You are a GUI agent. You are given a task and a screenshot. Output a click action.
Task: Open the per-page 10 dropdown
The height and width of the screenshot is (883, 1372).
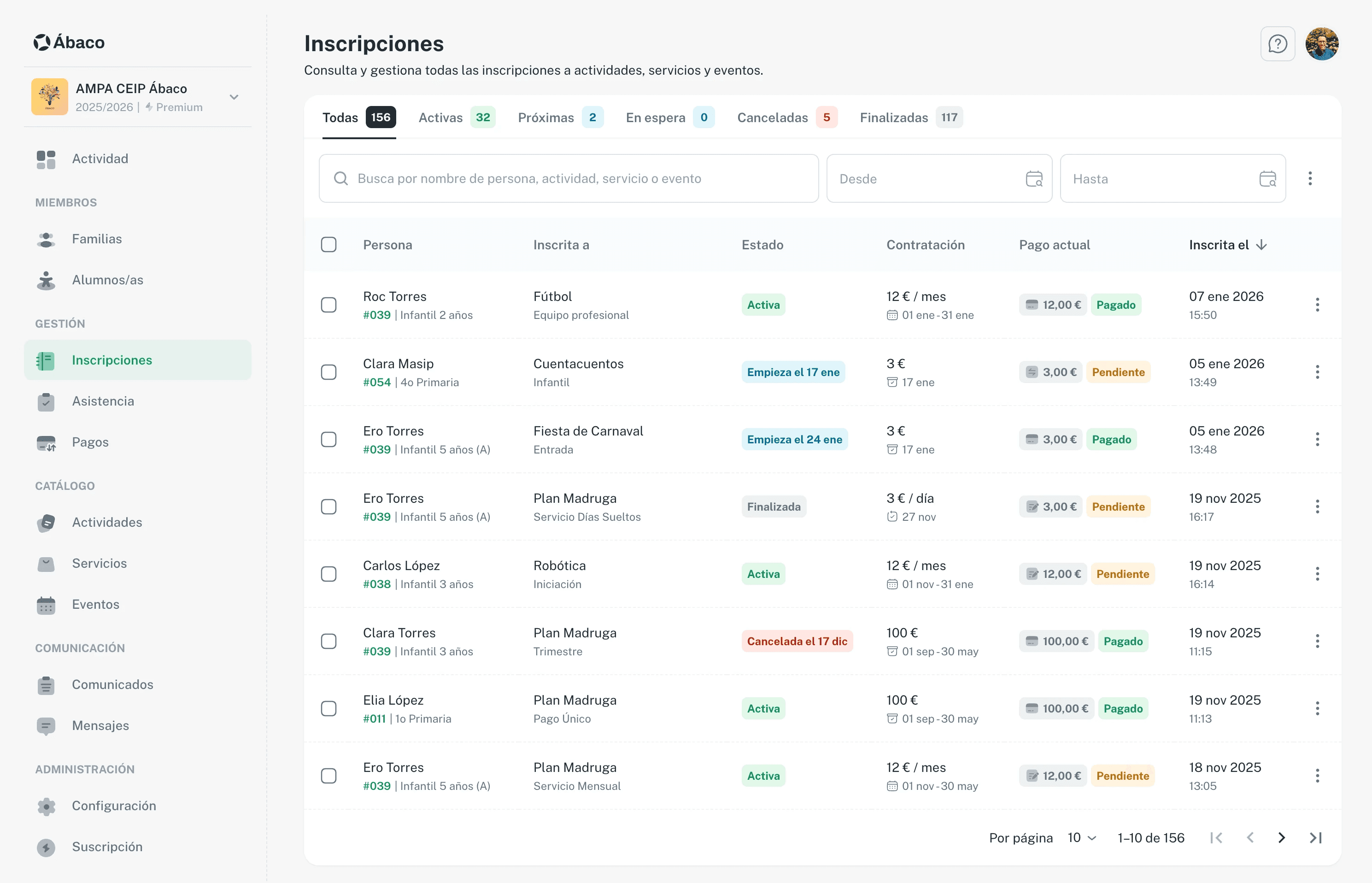[x=1081, y=838]
